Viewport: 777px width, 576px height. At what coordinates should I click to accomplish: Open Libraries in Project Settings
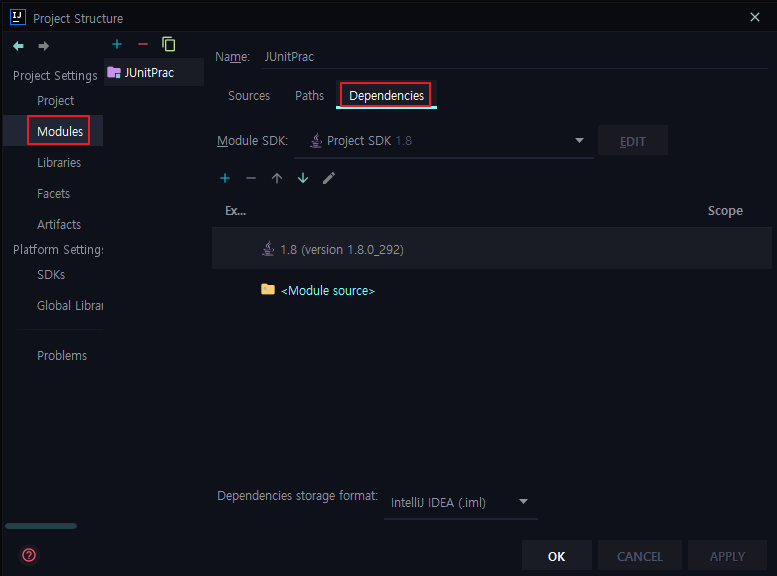pos(59,163)
